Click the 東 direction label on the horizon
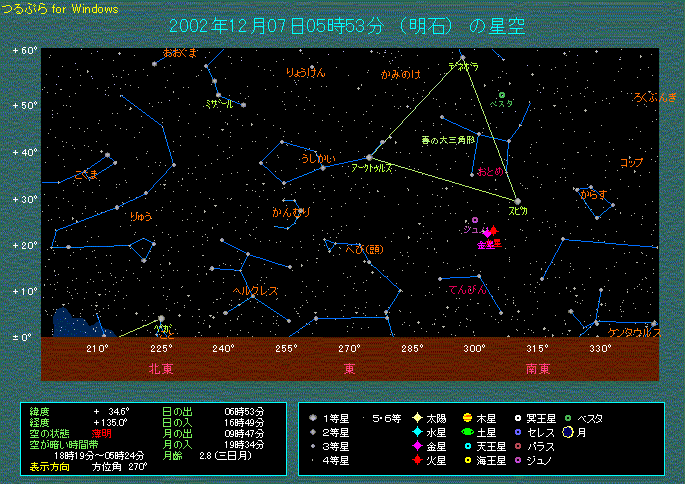The image size is (685, 484). pos(350,368)
